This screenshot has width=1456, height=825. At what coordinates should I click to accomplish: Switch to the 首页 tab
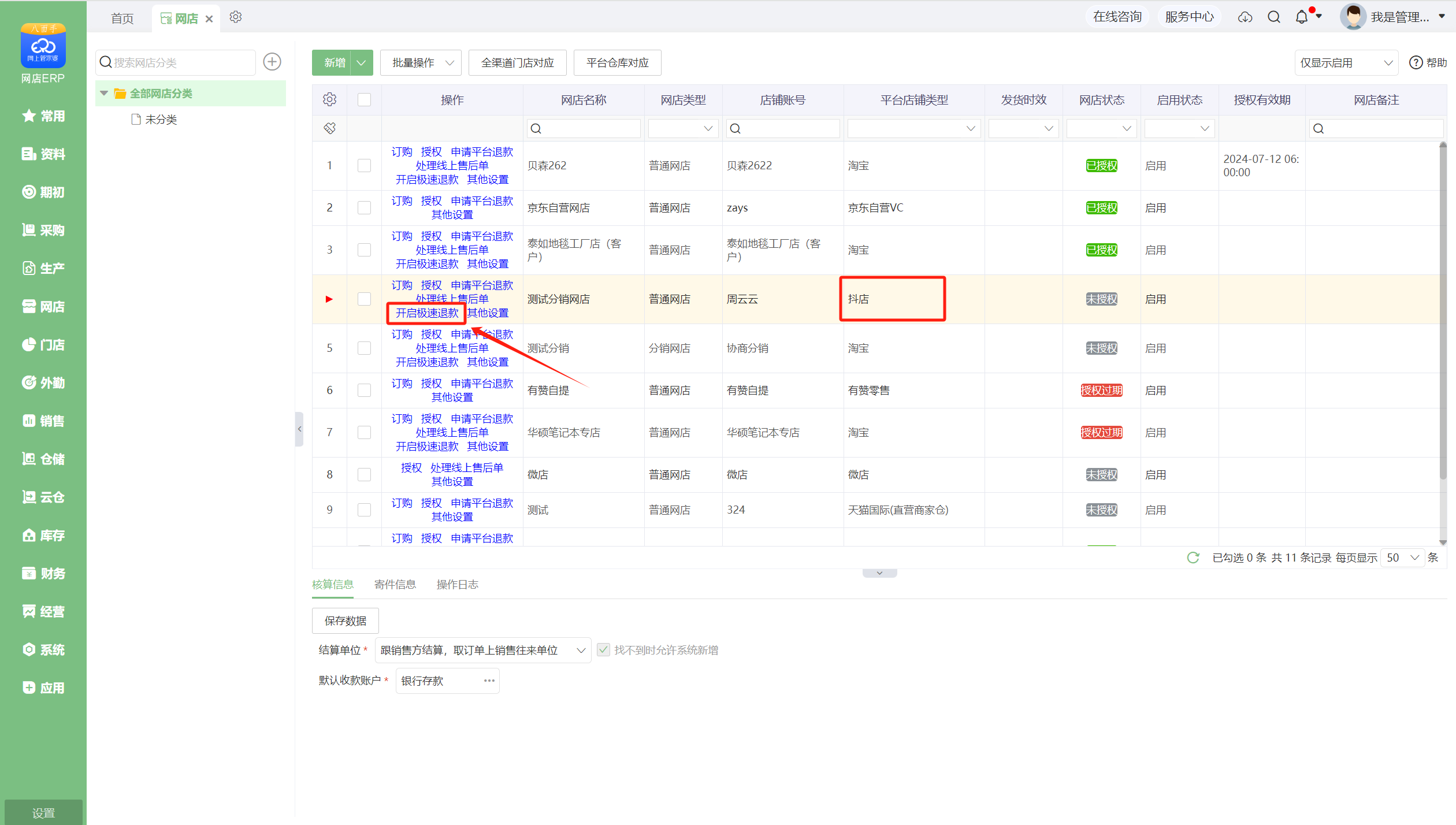pos(122,18)
